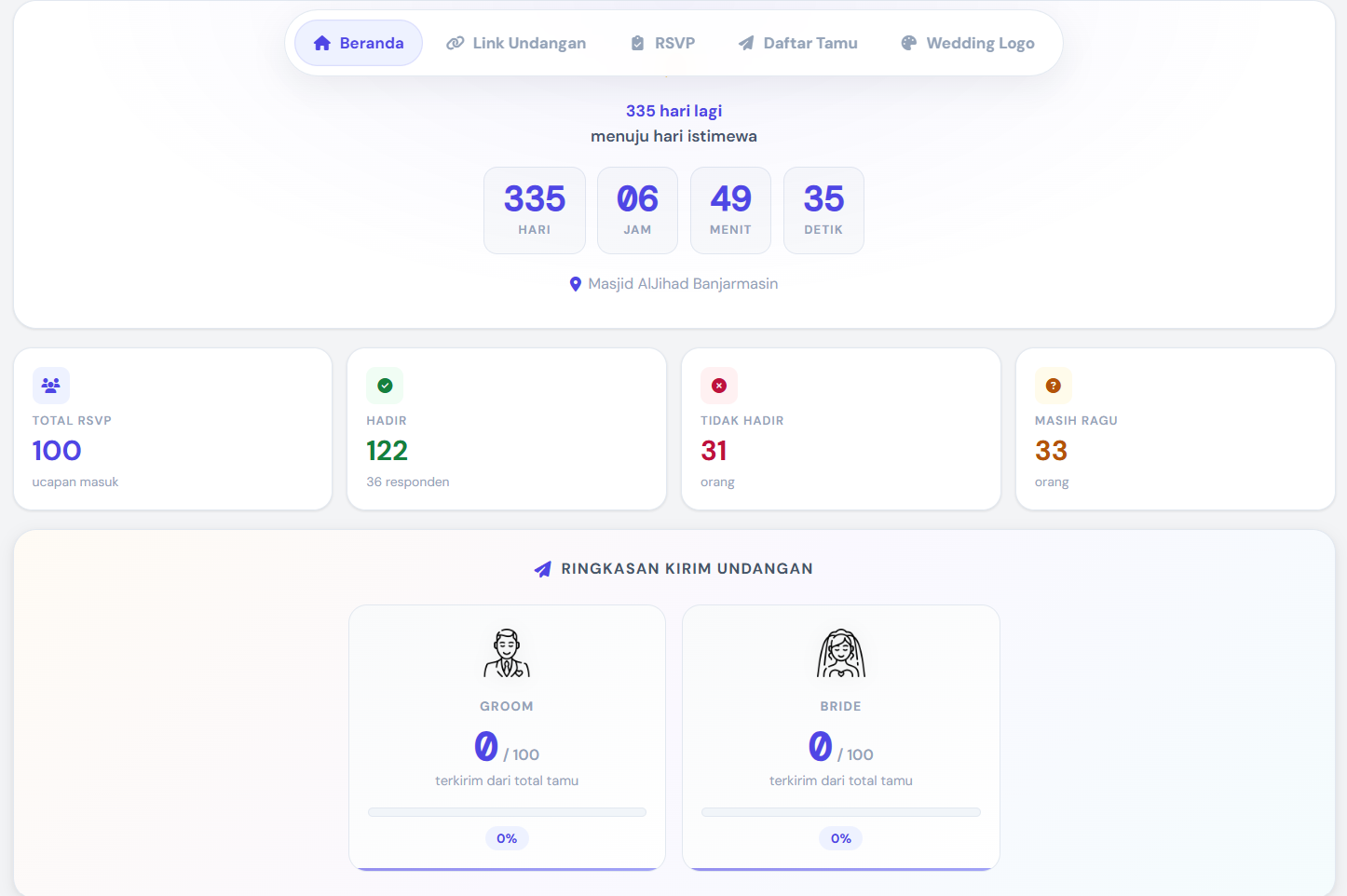Click the Tidak Hadir value 31

tap(714, 451)
